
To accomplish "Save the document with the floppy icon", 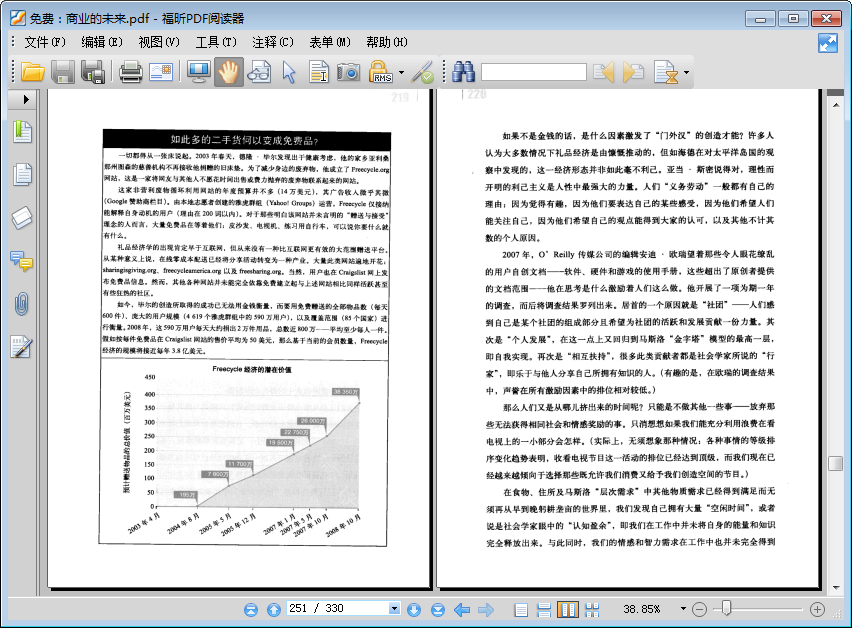I will point(62,71).
